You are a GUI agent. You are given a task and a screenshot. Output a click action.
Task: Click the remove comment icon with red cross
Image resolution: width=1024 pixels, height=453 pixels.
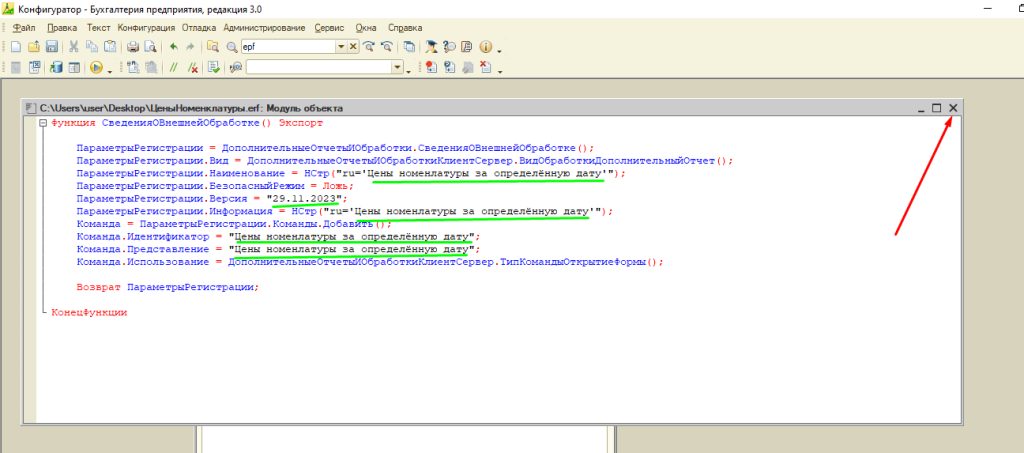192,68
